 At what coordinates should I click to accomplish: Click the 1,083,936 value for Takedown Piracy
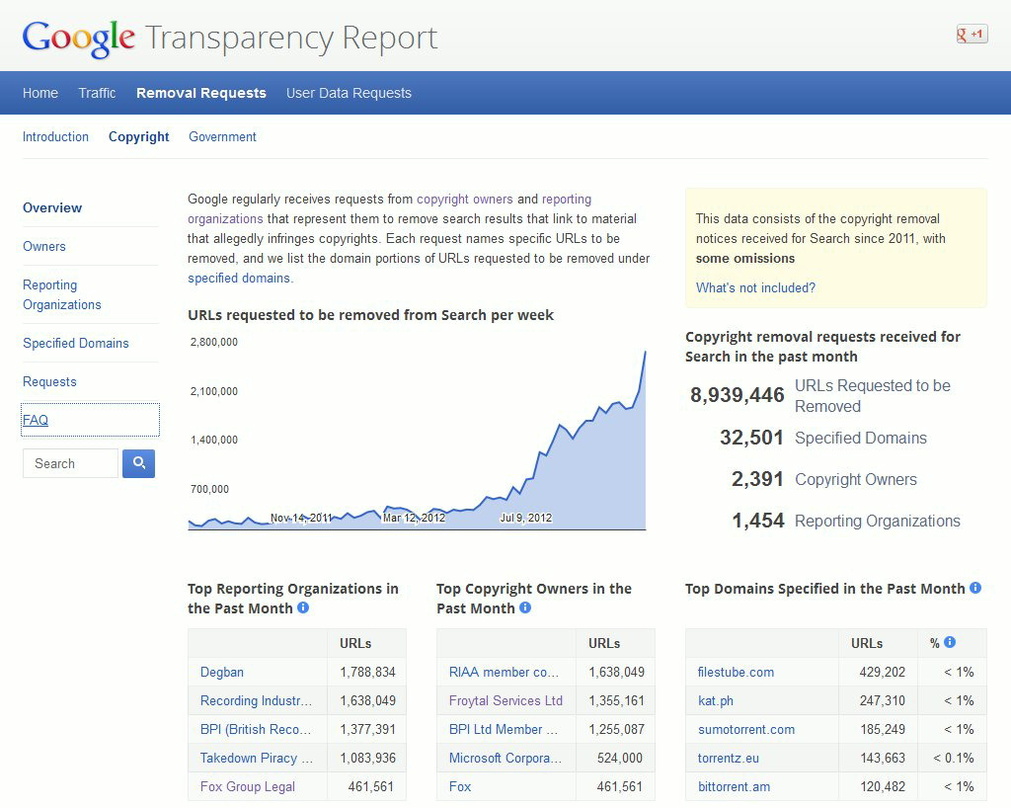[368, 758]
